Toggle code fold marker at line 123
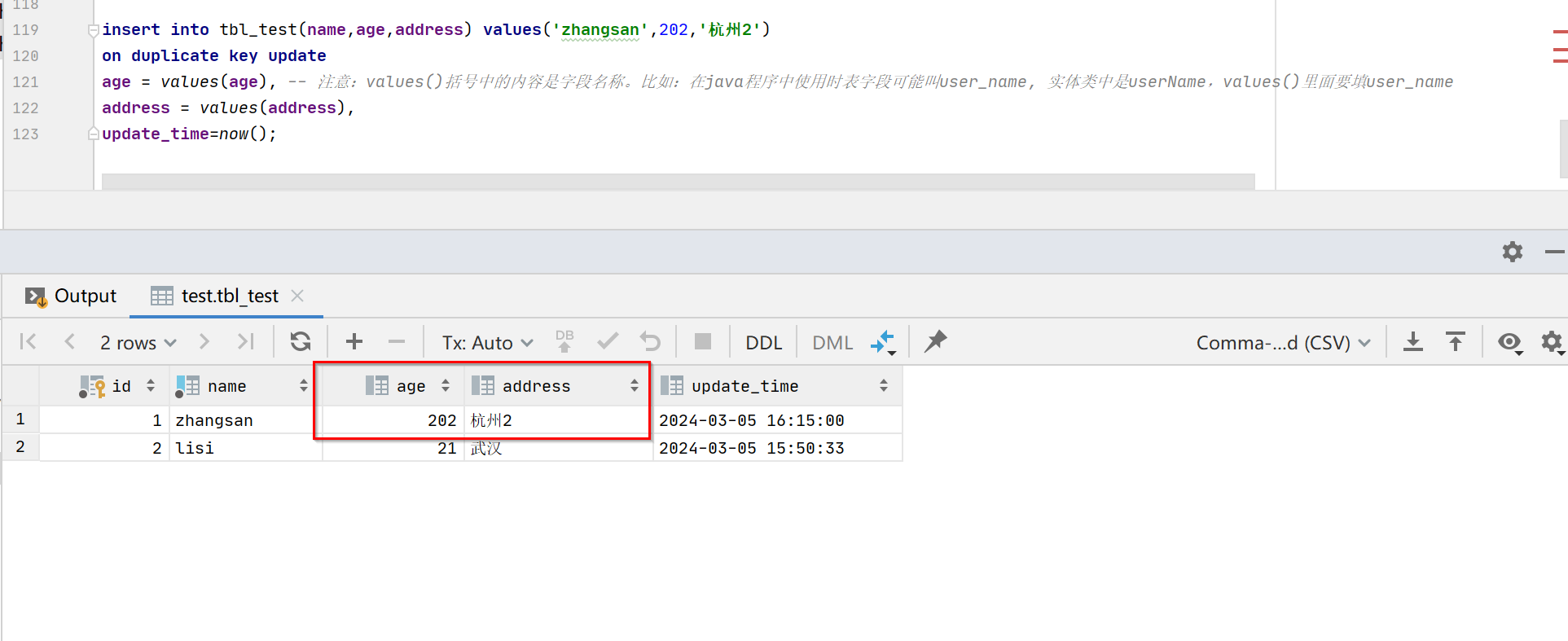 click(94, 134)
